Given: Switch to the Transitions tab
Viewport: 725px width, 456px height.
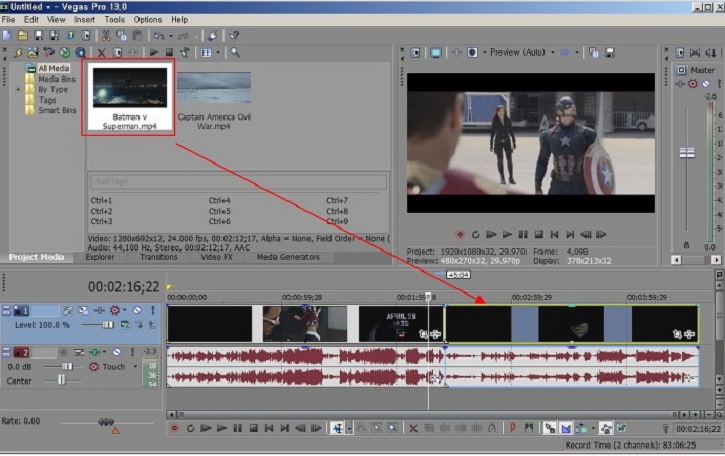Looking at the screenshot, I should point(158,257).
